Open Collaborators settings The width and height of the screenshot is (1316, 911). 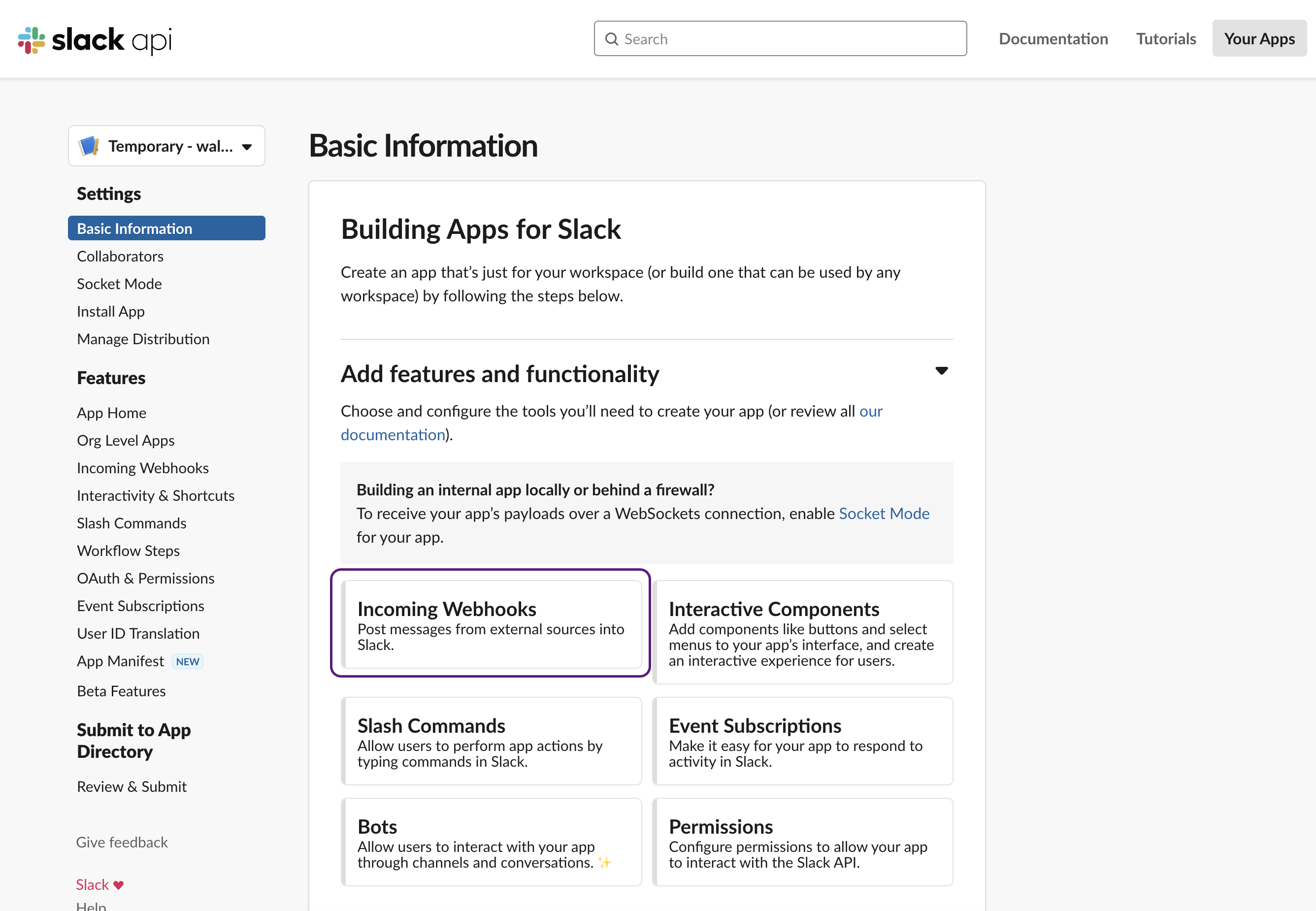tap(121, 256)
